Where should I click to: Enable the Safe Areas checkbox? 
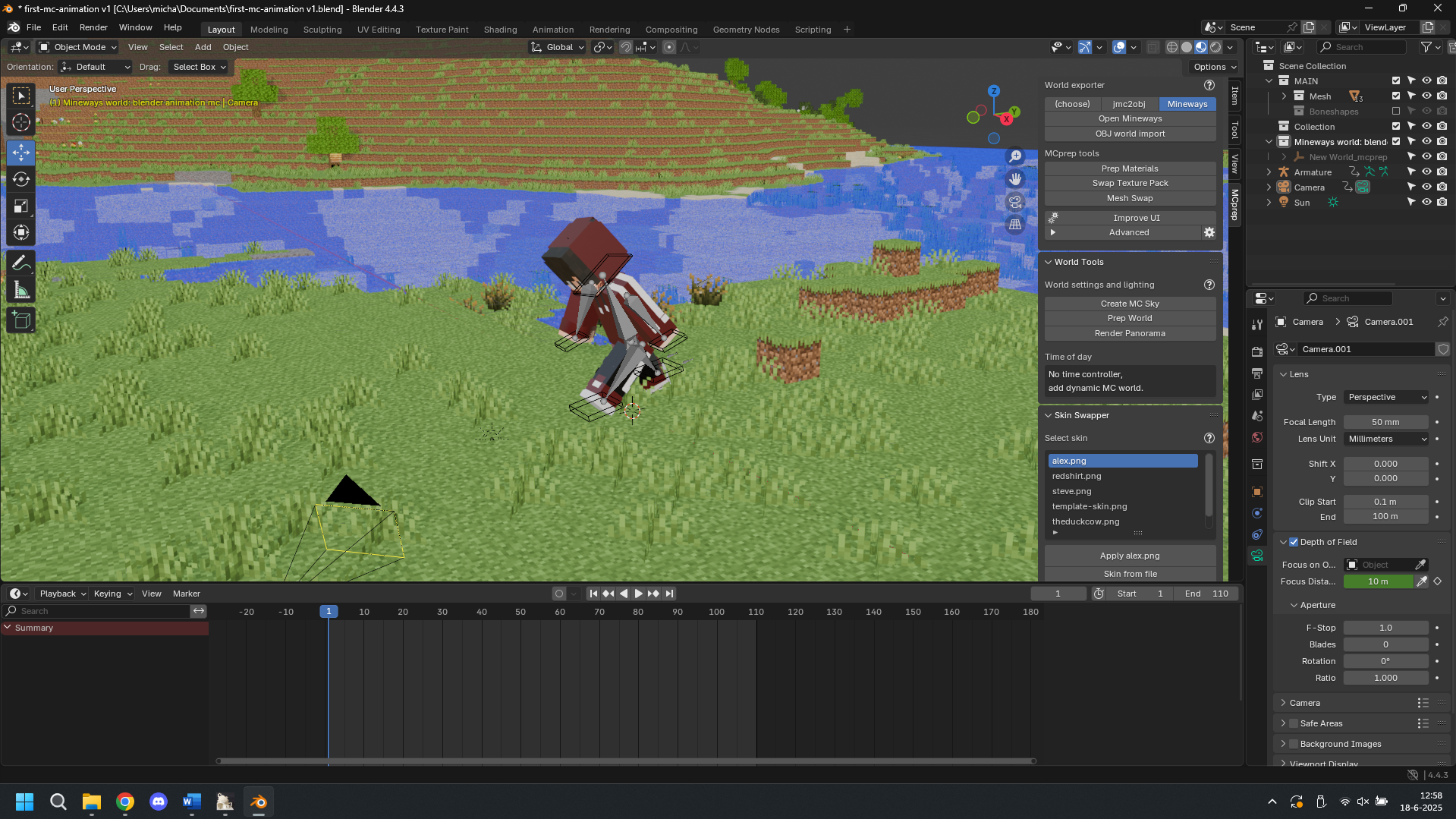(1294, 723)
